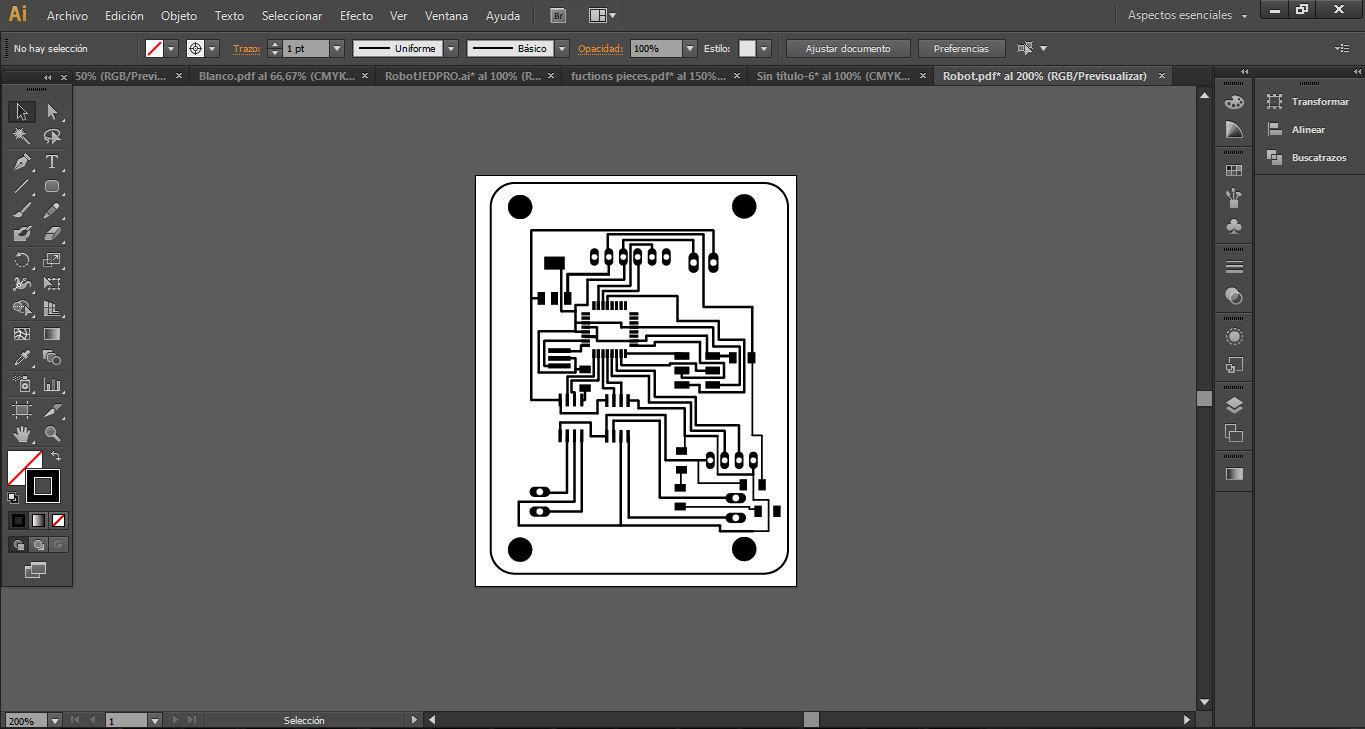
Task: Click the Ajustar documento button
Action: [x=848, y=48]
